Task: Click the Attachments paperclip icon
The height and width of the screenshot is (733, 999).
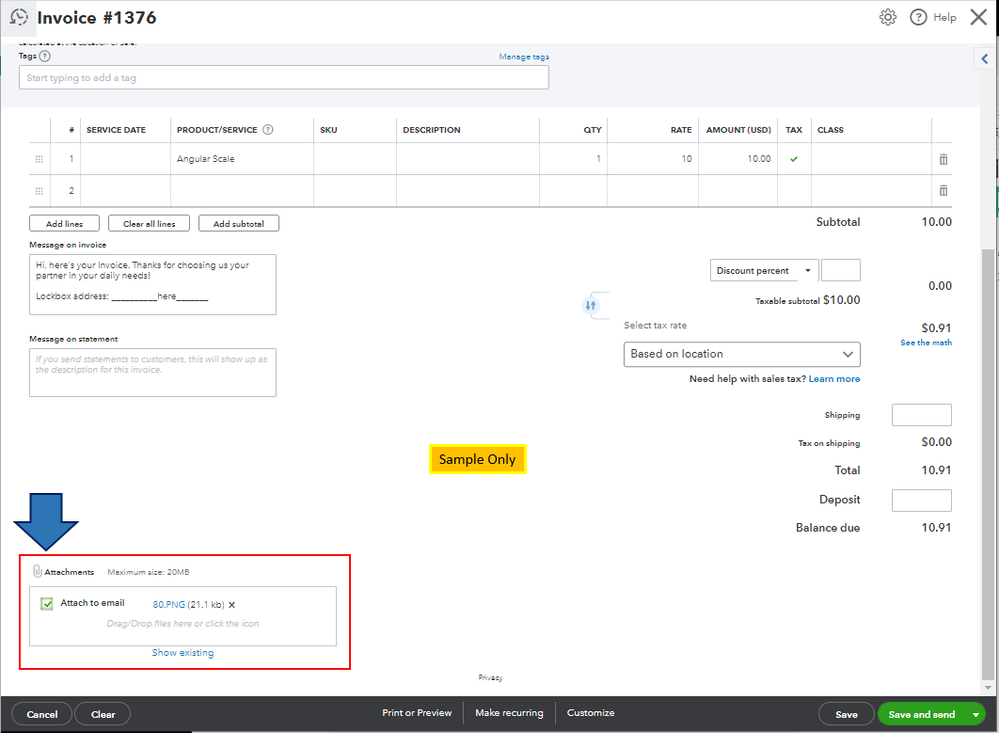Action: tap(37, 571)
